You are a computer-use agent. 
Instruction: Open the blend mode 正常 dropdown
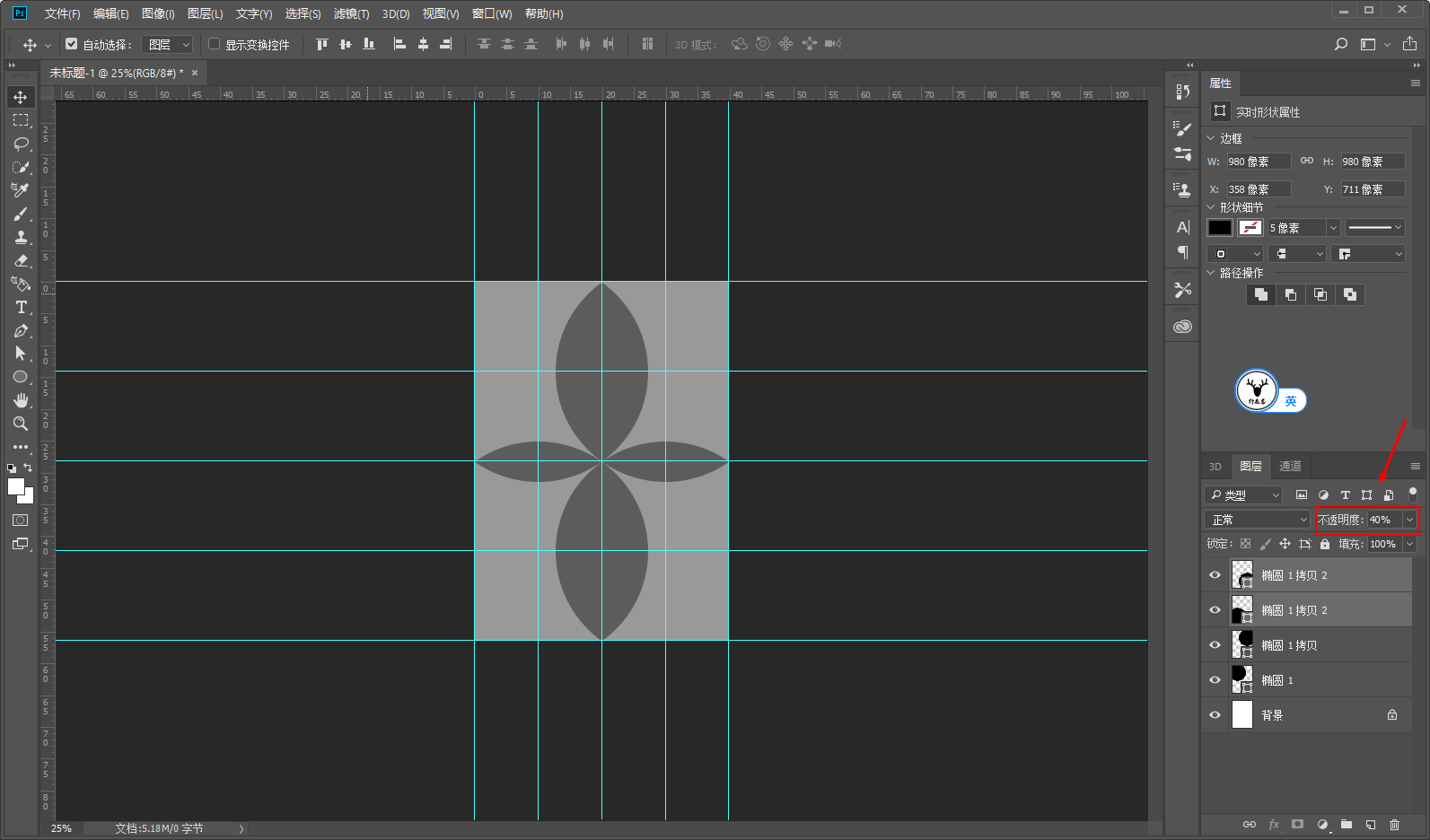[x=1259, y=520]
